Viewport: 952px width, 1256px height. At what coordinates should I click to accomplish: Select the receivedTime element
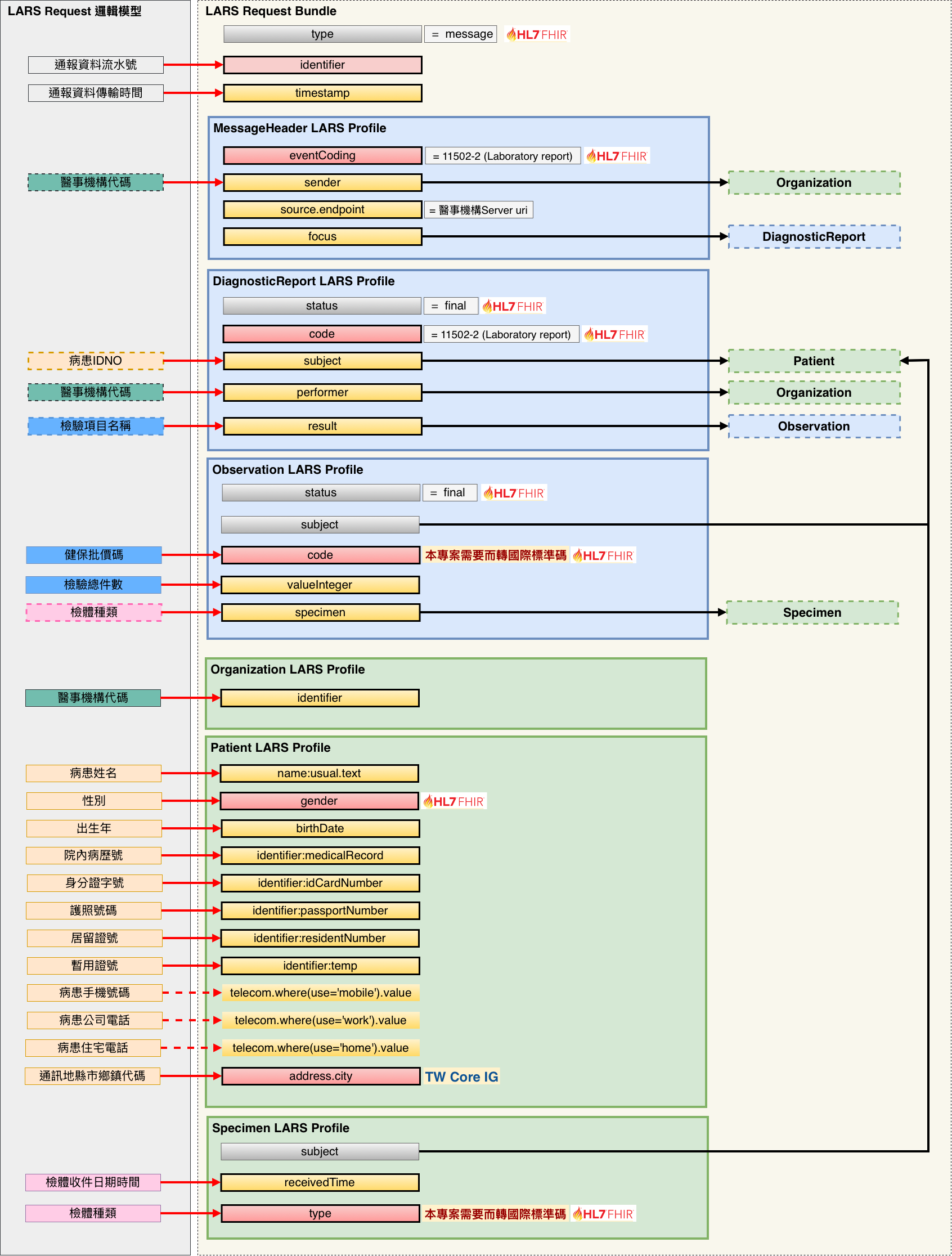click(320, 1183)
